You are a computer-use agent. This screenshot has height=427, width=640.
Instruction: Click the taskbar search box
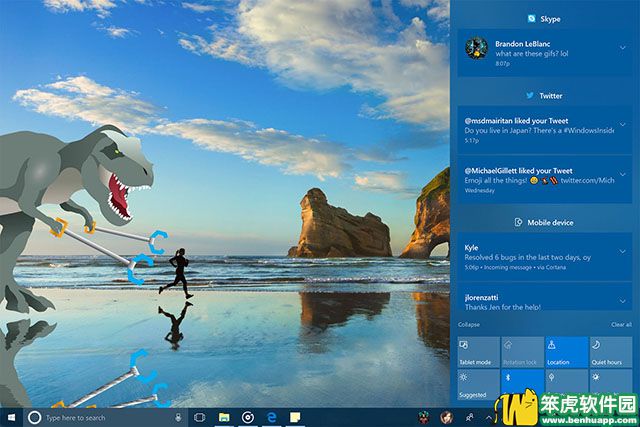tap(105, 417)
